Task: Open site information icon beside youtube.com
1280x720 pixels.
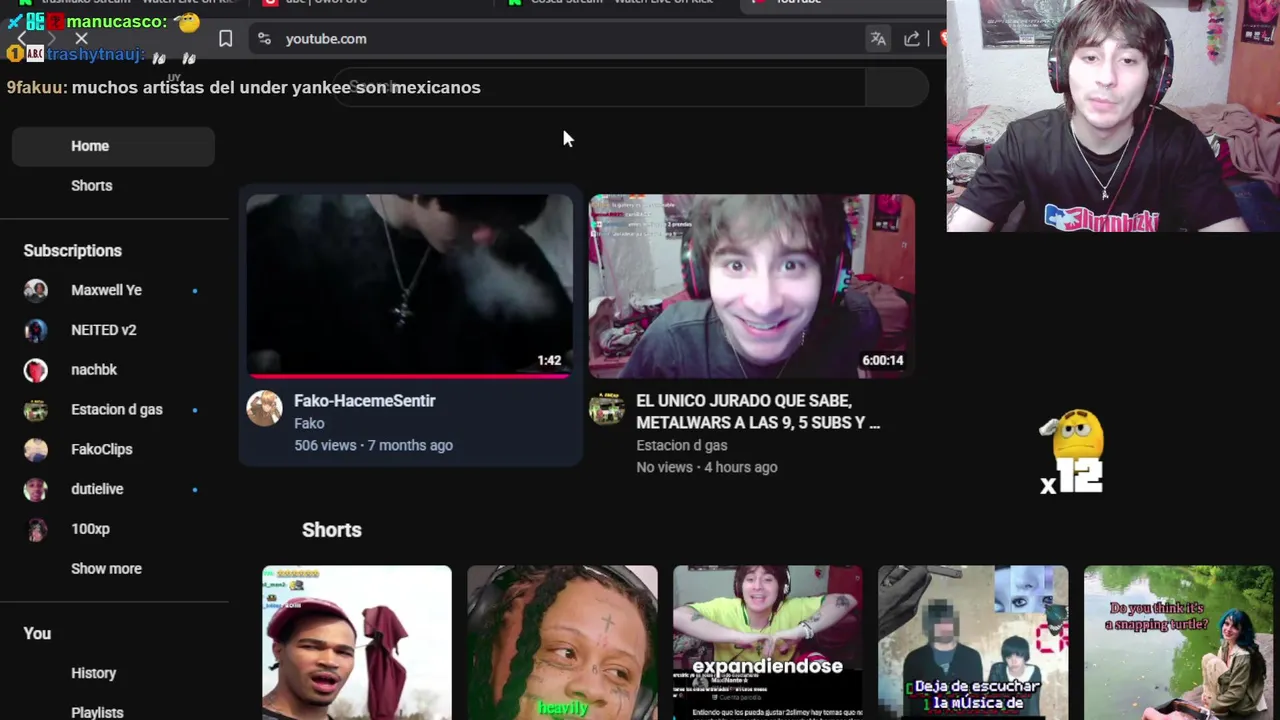Action: point(264,39)
